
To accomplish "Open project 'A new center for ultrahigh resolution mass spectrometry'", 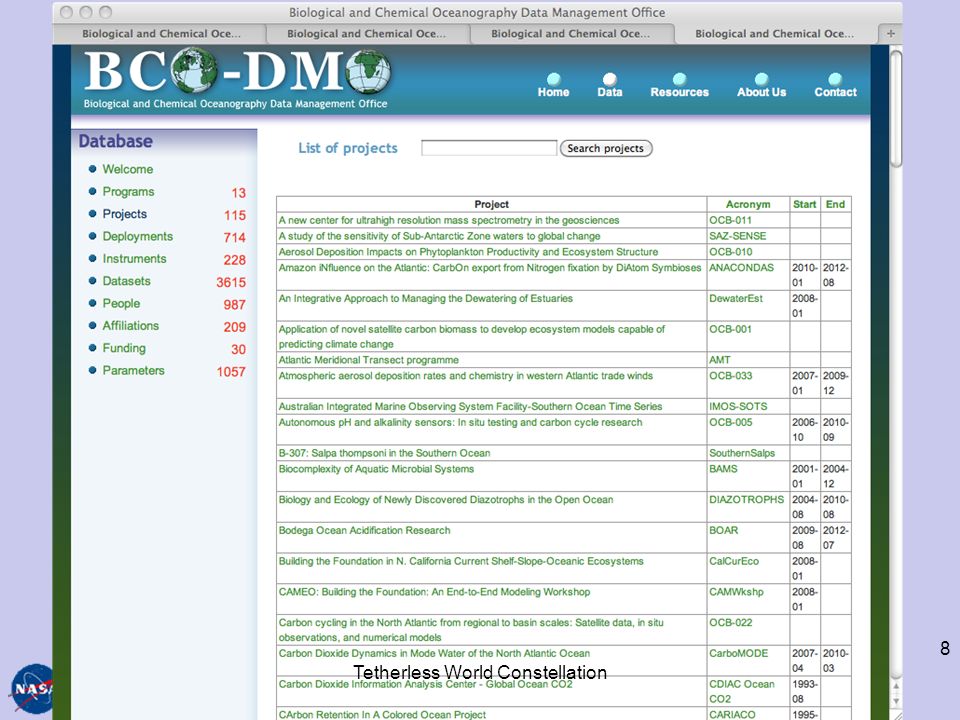I will point(449,220).
